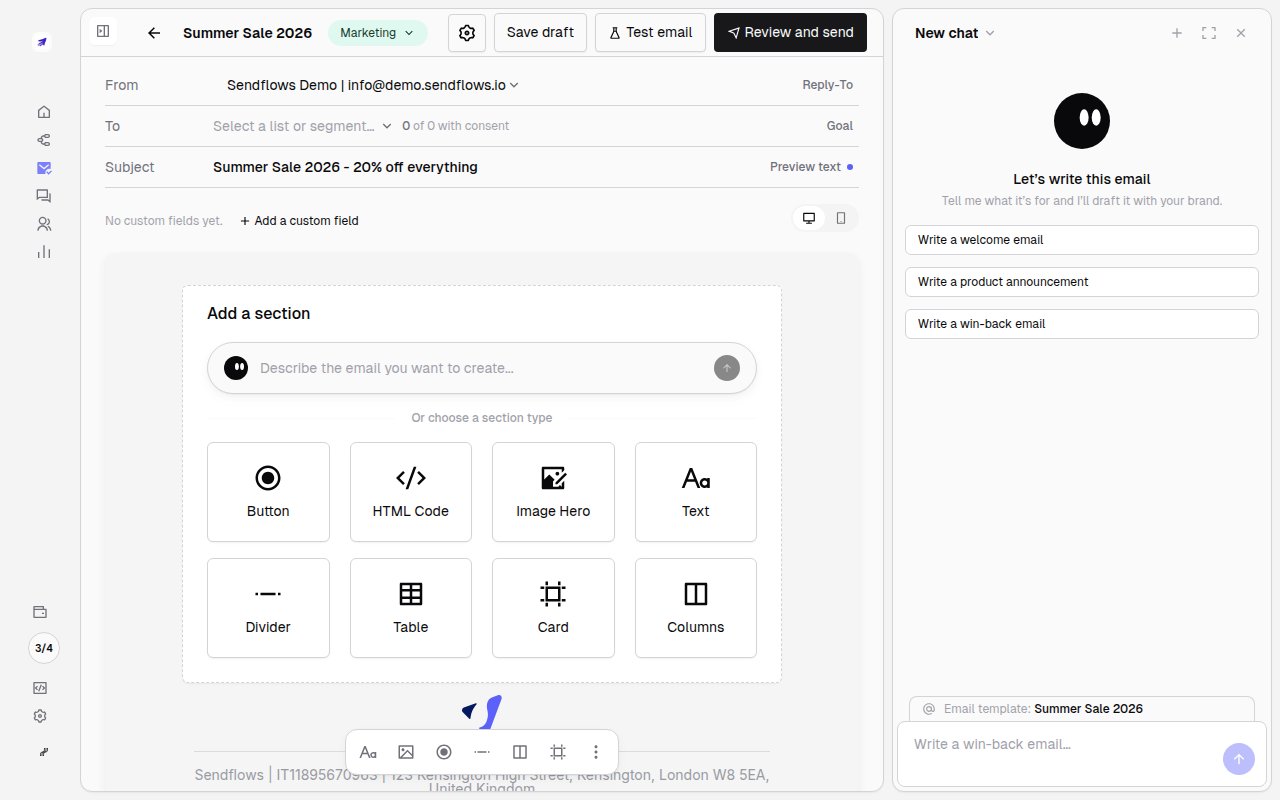Open email settings gear button
The image size is (1280, 800).
[467, 32]
